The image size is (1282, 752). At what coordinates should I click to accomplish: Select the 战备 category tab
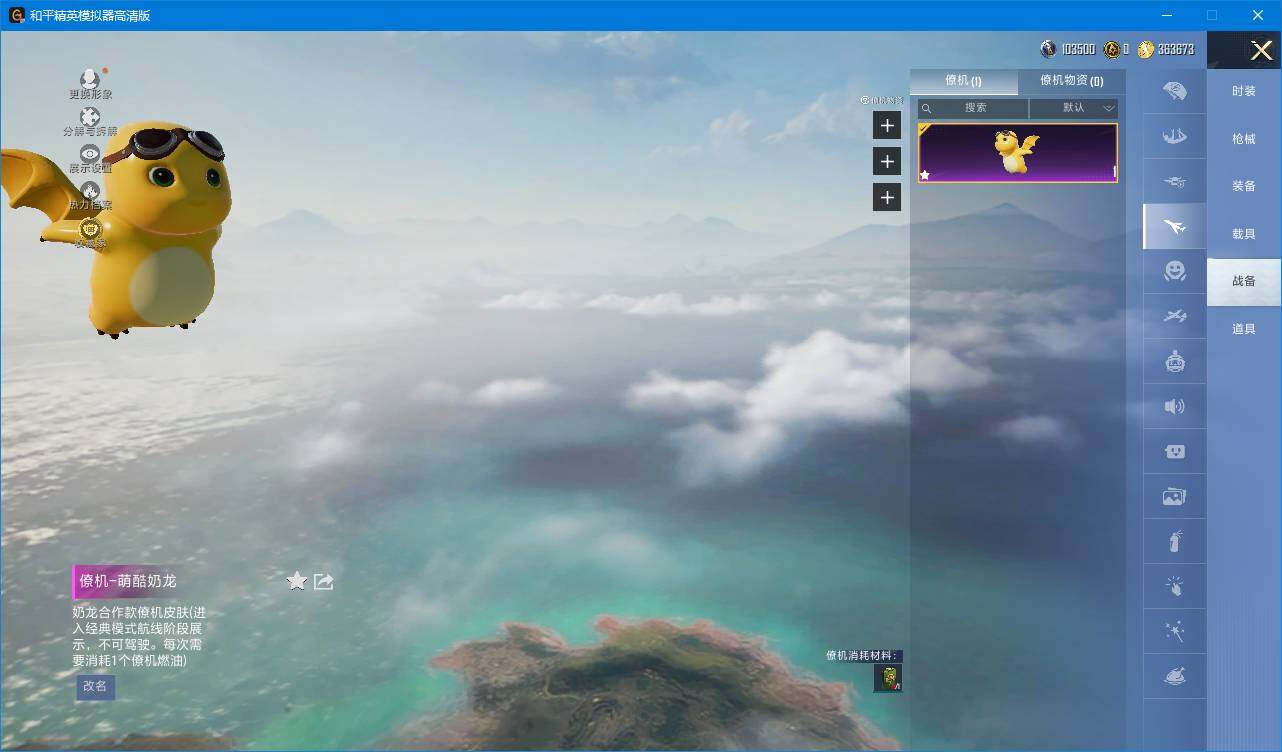coord(1244,281)
